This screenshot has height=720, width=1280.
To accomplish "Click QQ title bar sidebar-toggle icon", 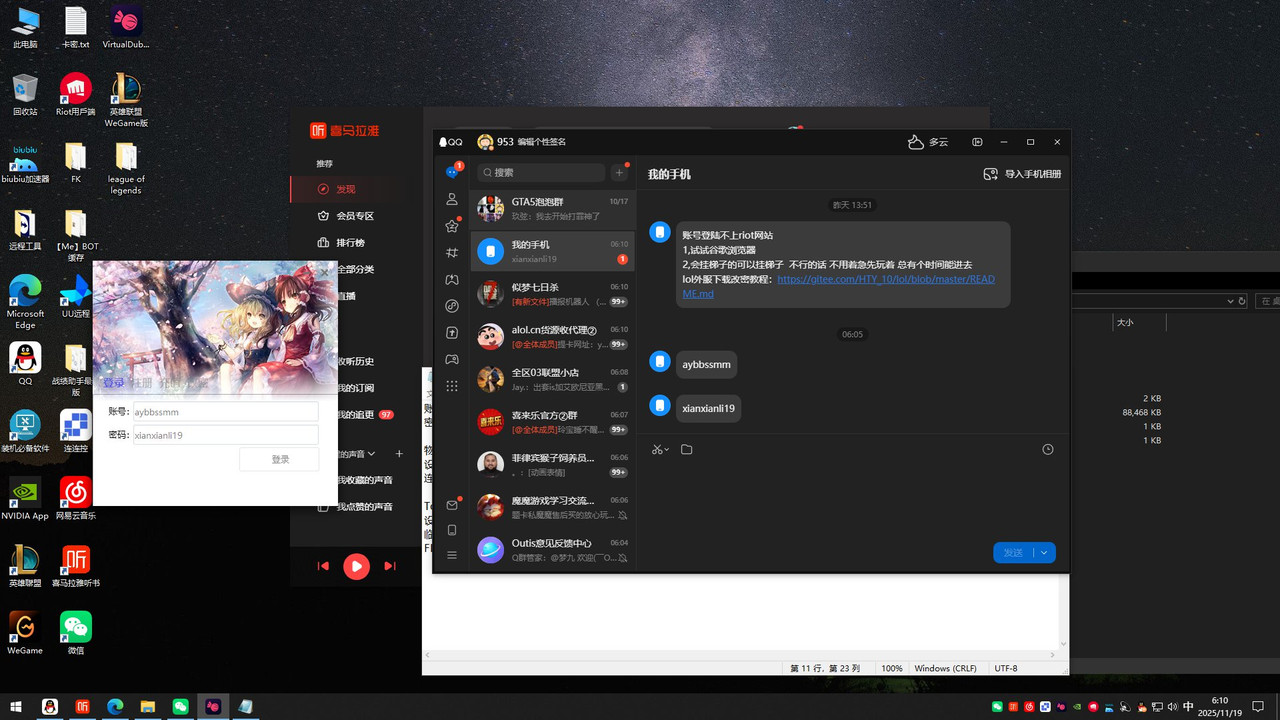I will [978, 142].
